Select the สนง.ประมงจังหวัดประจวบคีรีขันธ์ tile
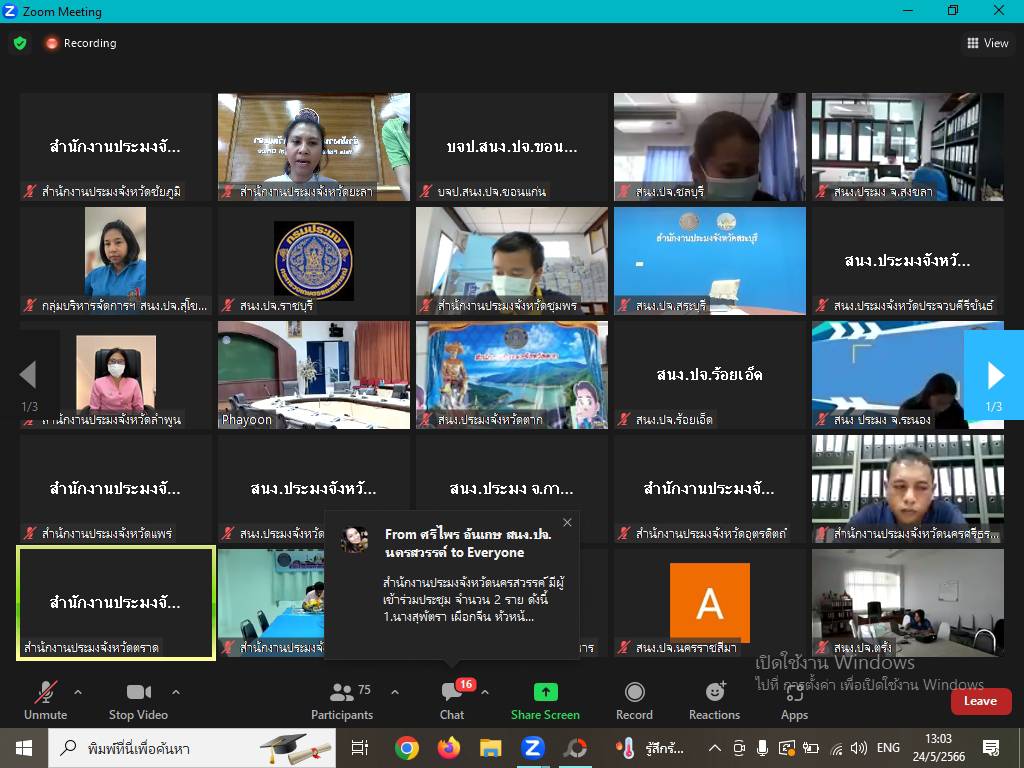This screenshot has height=768, width=1024. click(908, 261)
